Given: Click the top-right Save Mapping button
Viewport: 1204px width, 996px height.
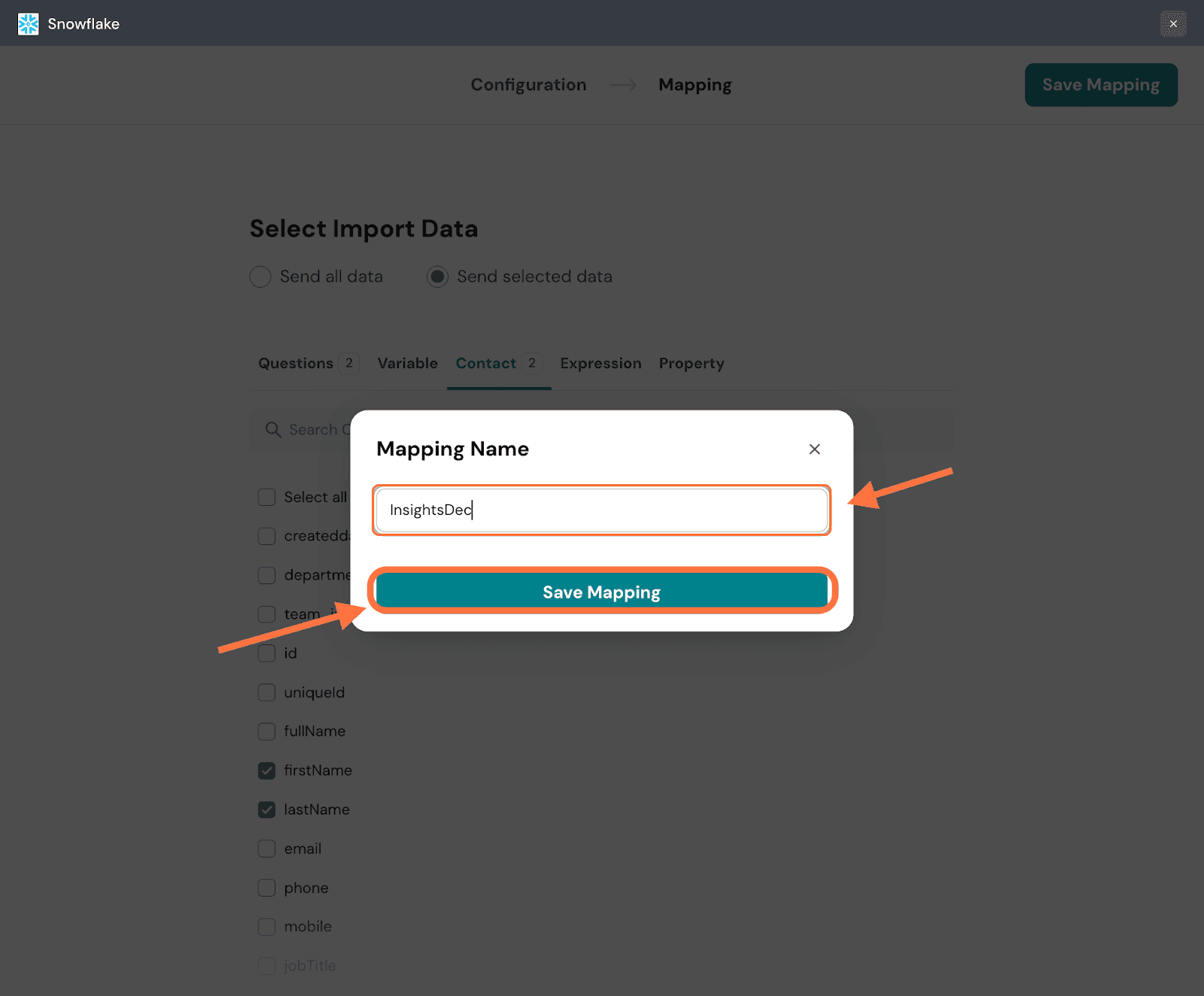Looking at the screenshot, I should [x=1100, y=85].
